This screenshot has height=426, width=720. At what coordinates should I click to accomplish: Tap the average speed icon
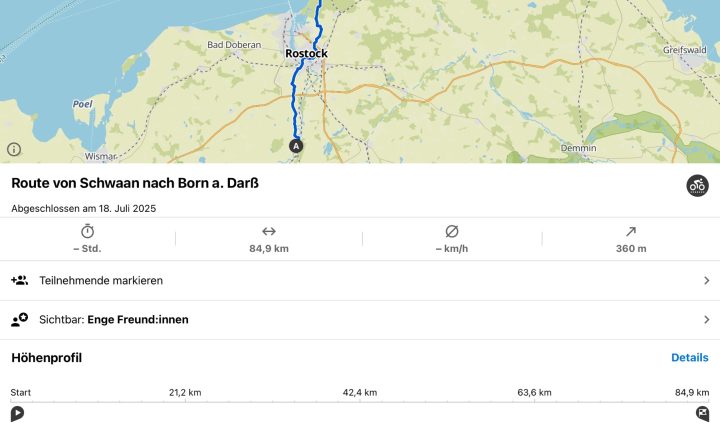coord(452,231)
